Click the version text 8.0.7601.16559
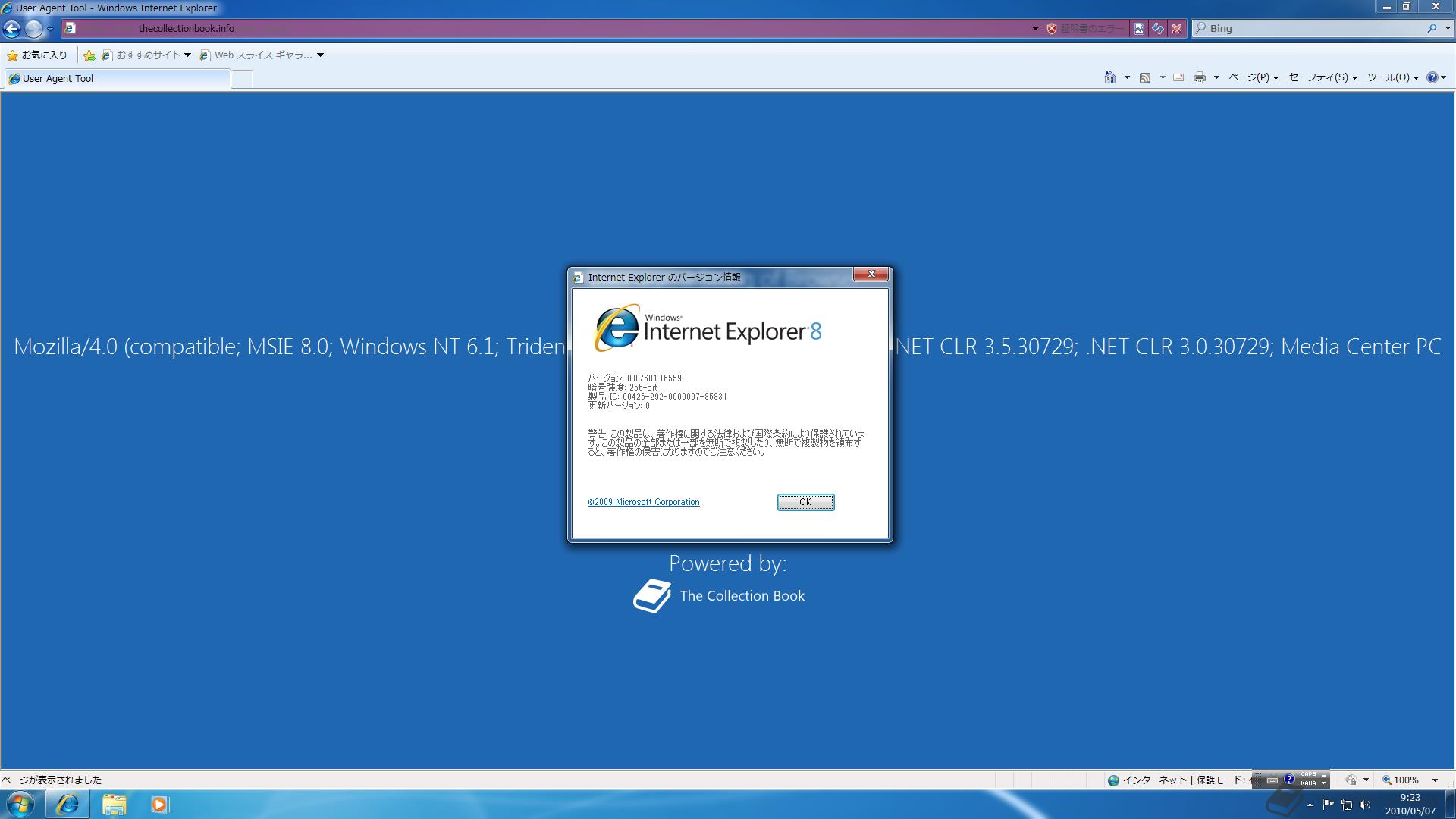Viewport: 1456px width, 819px height. tap(654, 378)
